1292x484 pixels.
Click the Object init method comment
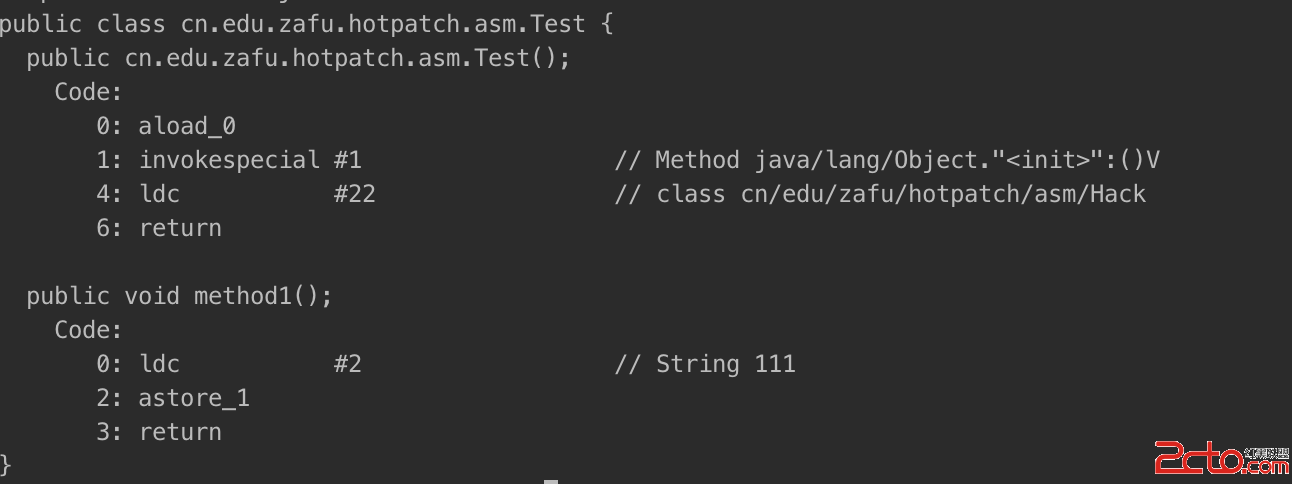(886, 160)
